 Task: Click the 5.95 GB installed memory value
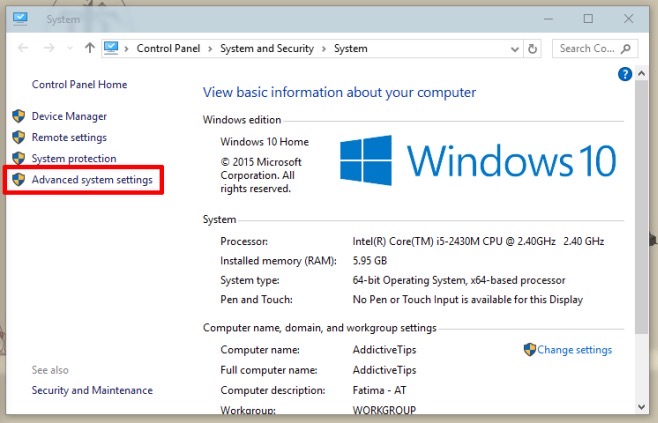(x=370, y=261)
